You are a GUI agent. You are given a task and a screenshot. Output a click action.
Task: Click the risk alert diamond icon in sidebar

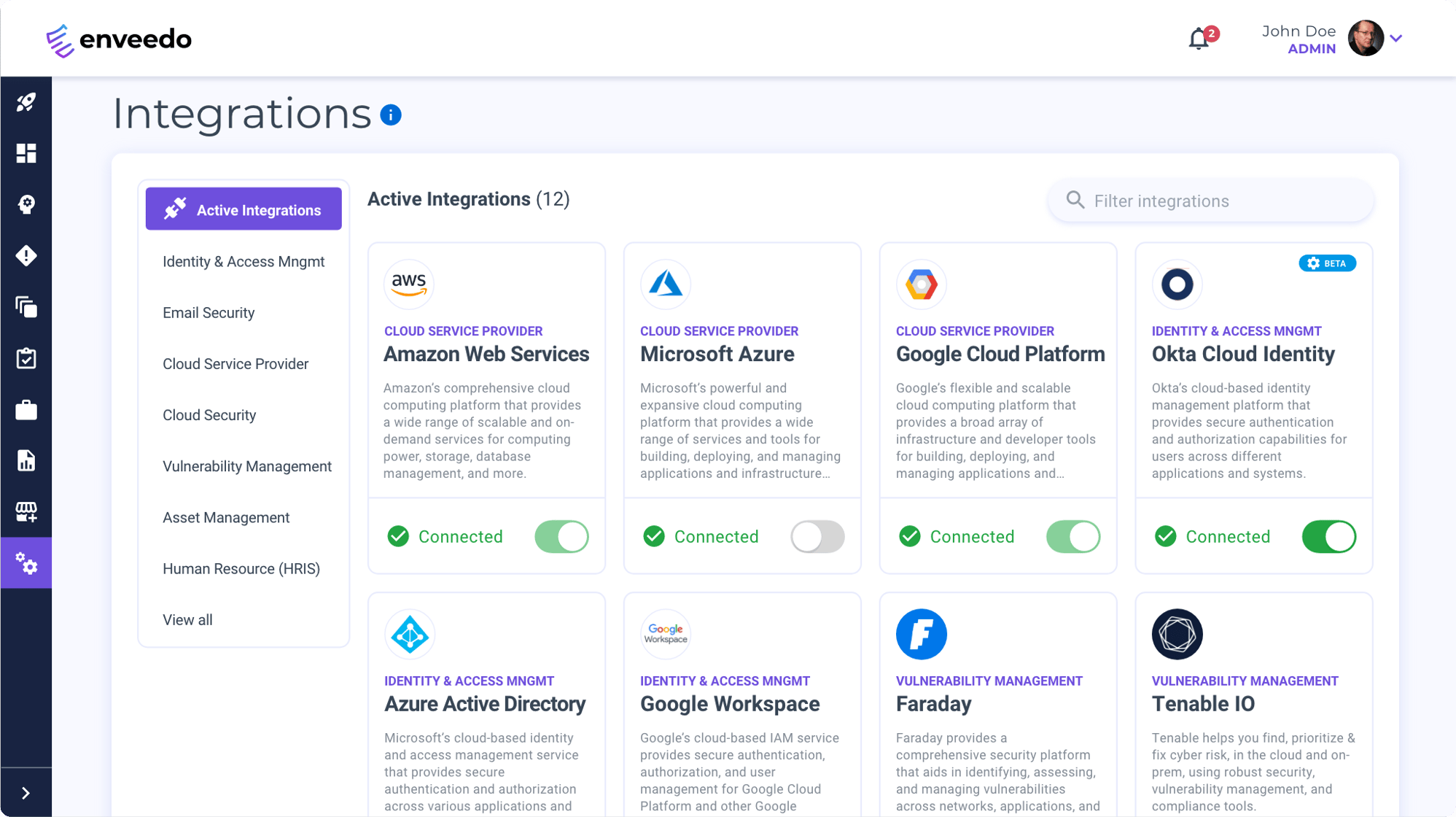coord(26,255)
